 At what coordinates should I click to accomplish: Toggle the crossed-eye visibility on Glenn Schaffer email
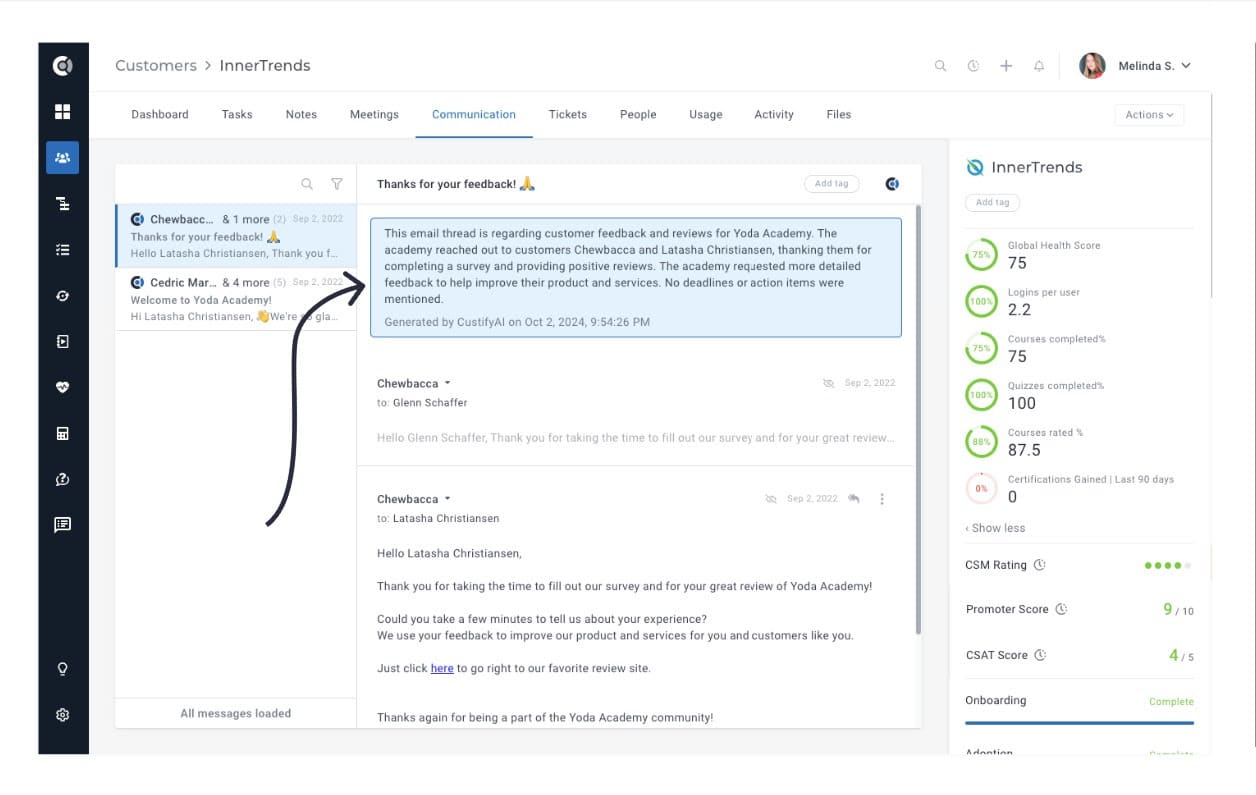(828, 383)
